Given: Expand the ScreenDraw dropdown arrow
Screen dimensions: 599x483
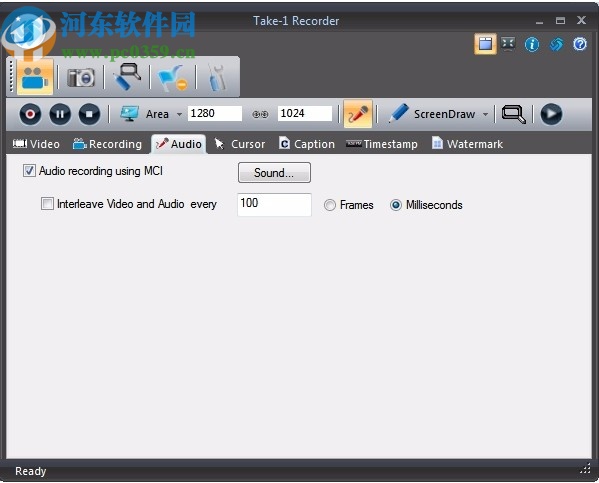Looking at the screenshot, I should coord(486,114).
